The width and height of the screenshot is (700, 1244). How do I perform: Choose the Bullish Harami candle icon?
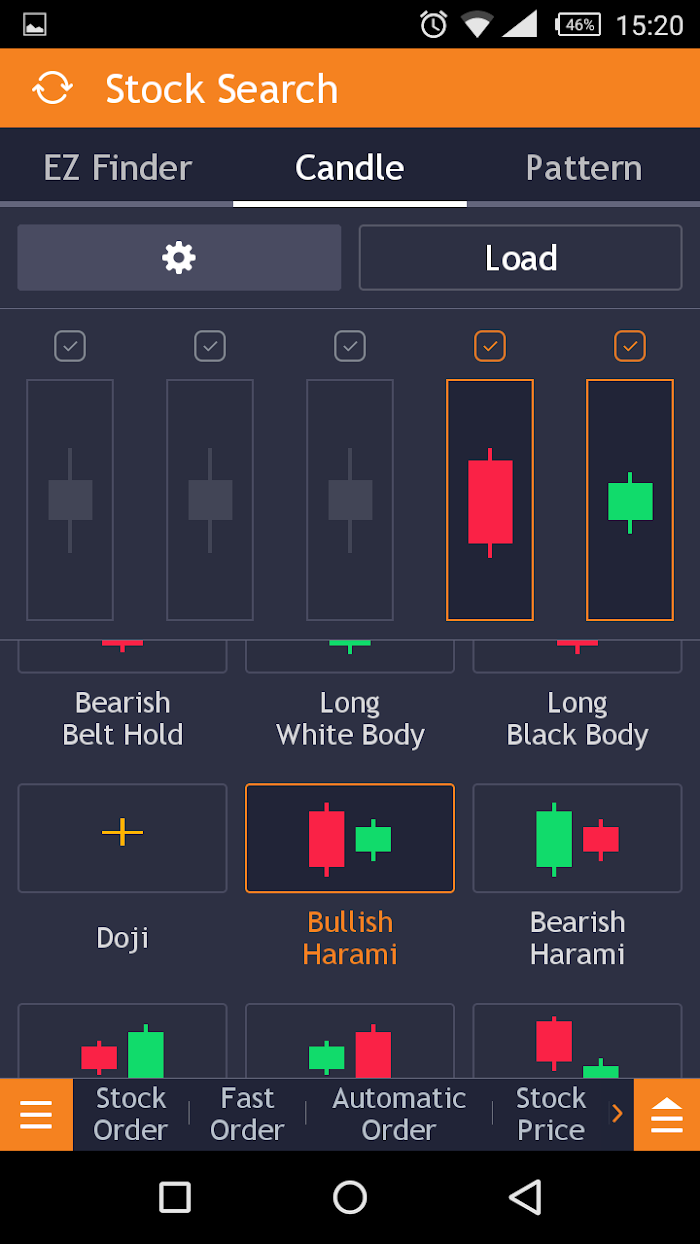point(350,838)
